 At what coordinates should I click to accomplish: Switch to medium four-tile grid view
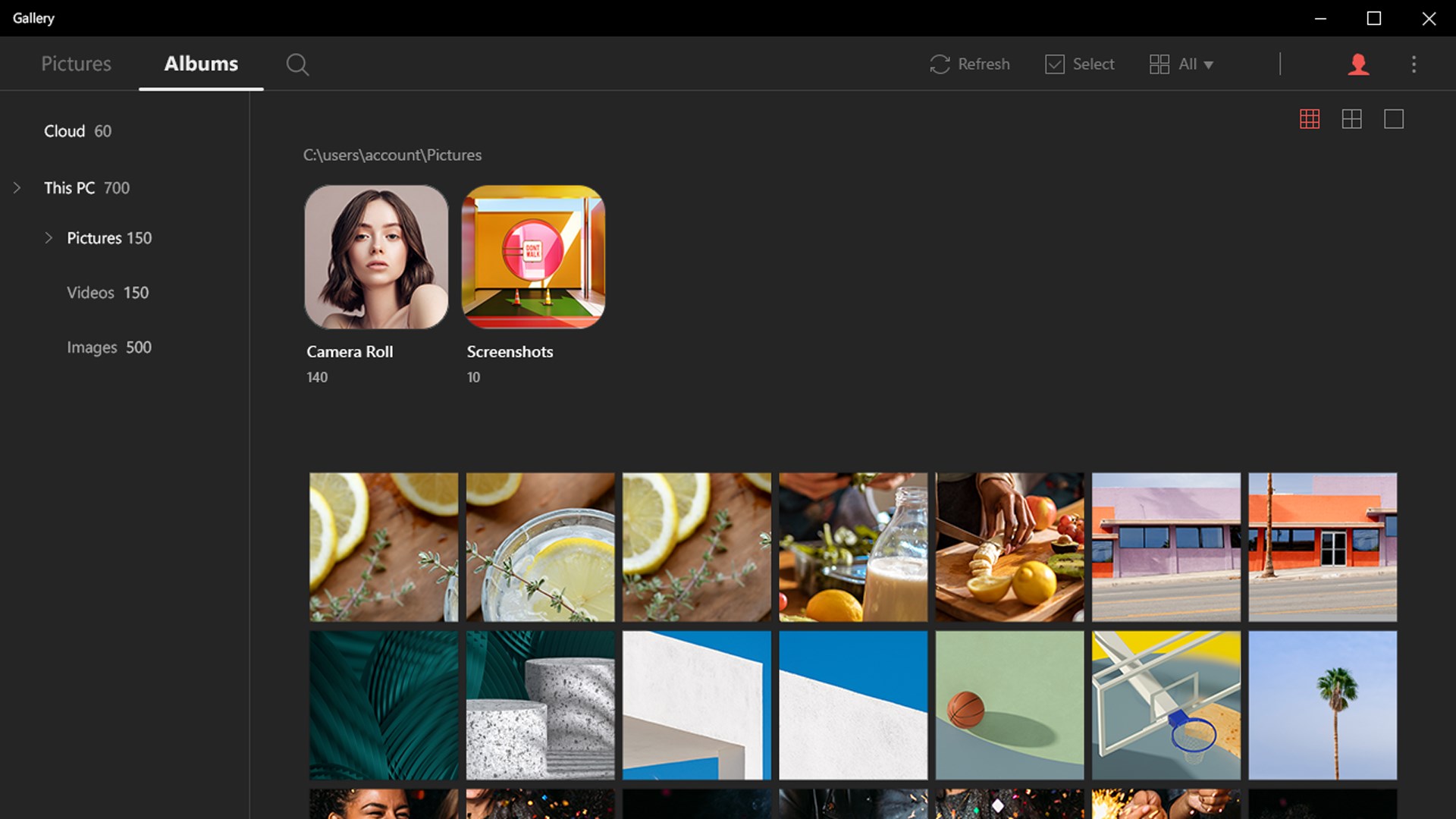click(x=1351, y=119)
